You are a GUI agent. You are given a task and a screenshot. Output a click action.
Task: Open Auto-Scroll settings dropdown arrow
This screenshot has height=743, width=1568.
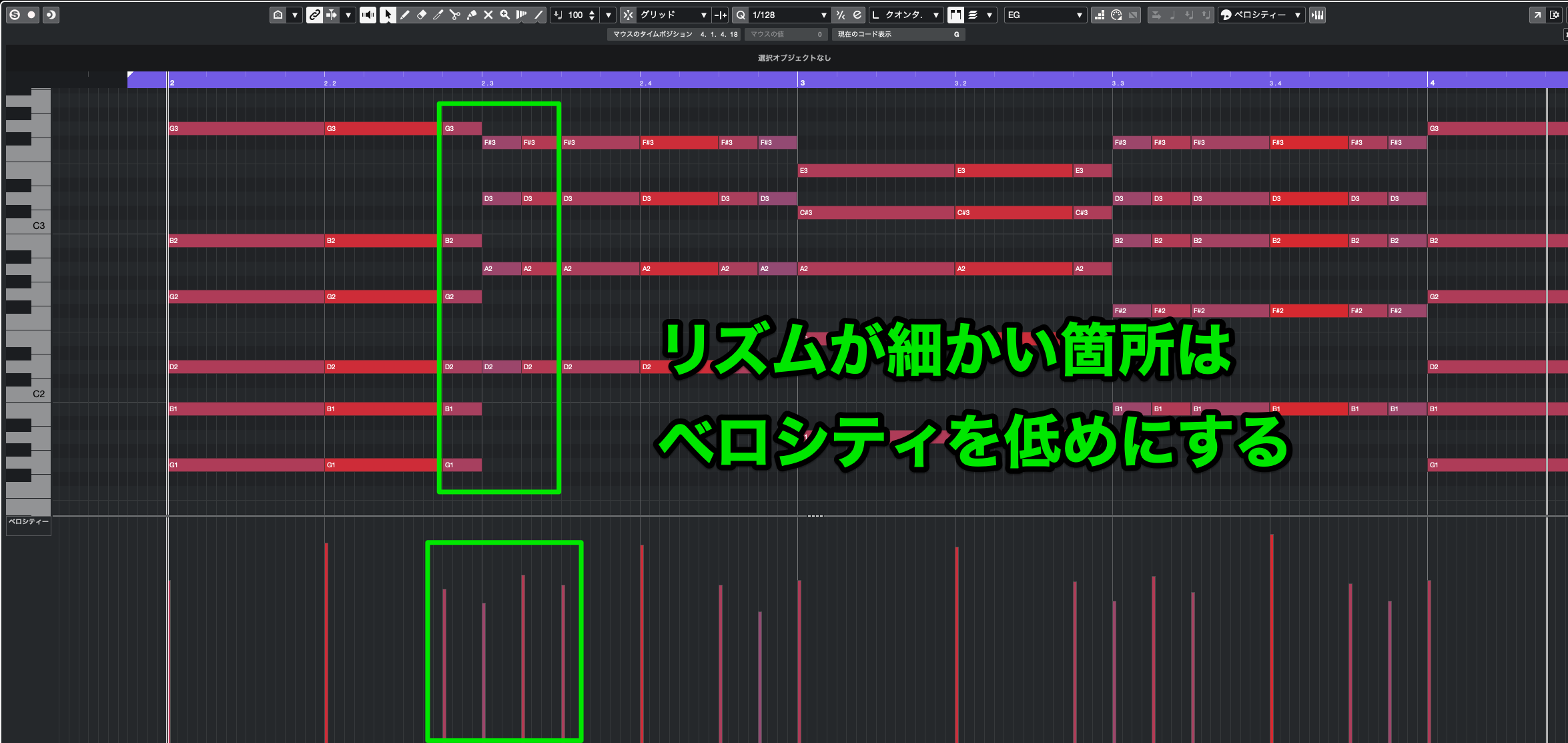[348, 15]
